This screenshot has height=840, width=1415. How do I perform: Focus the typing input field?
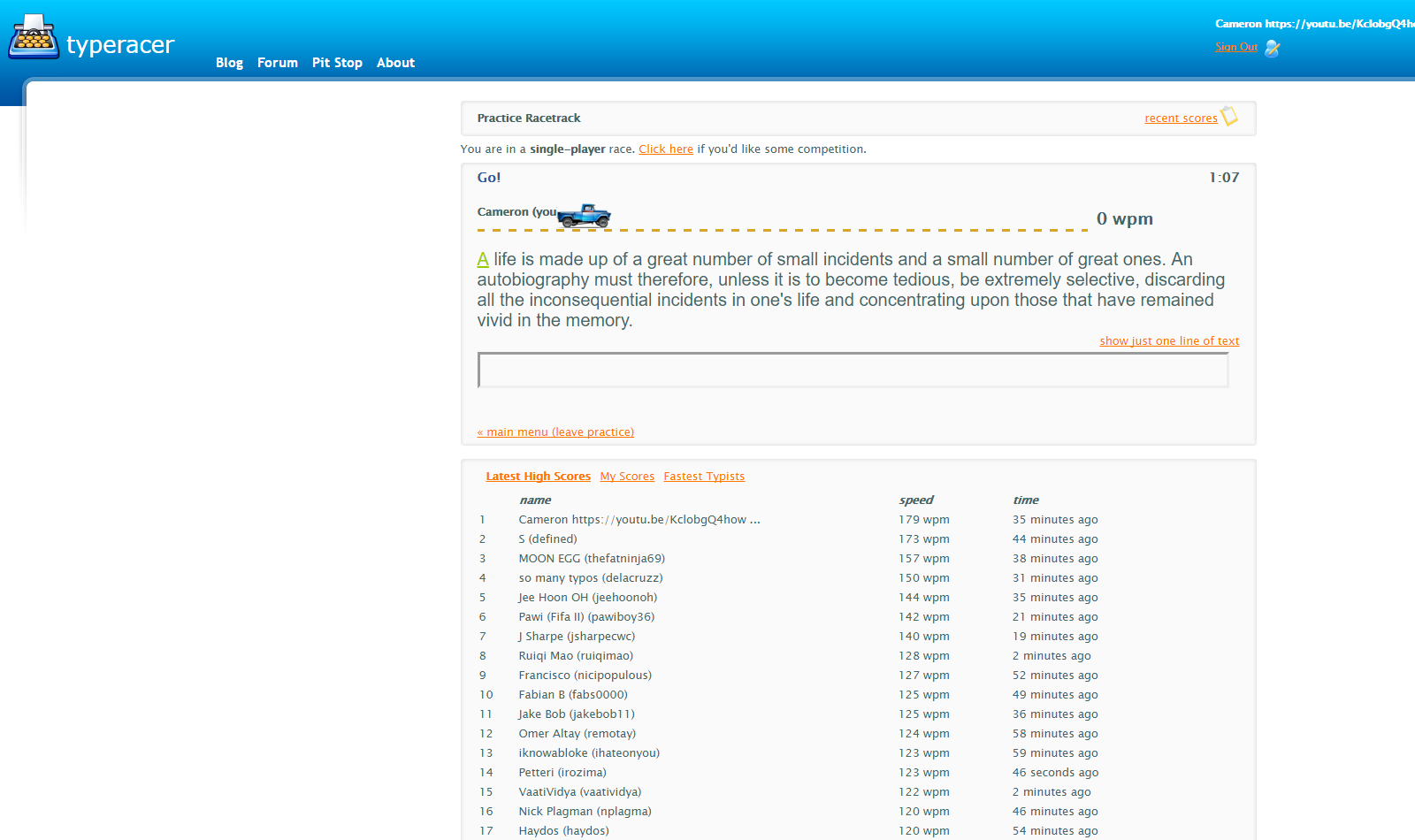click(853, 370)
